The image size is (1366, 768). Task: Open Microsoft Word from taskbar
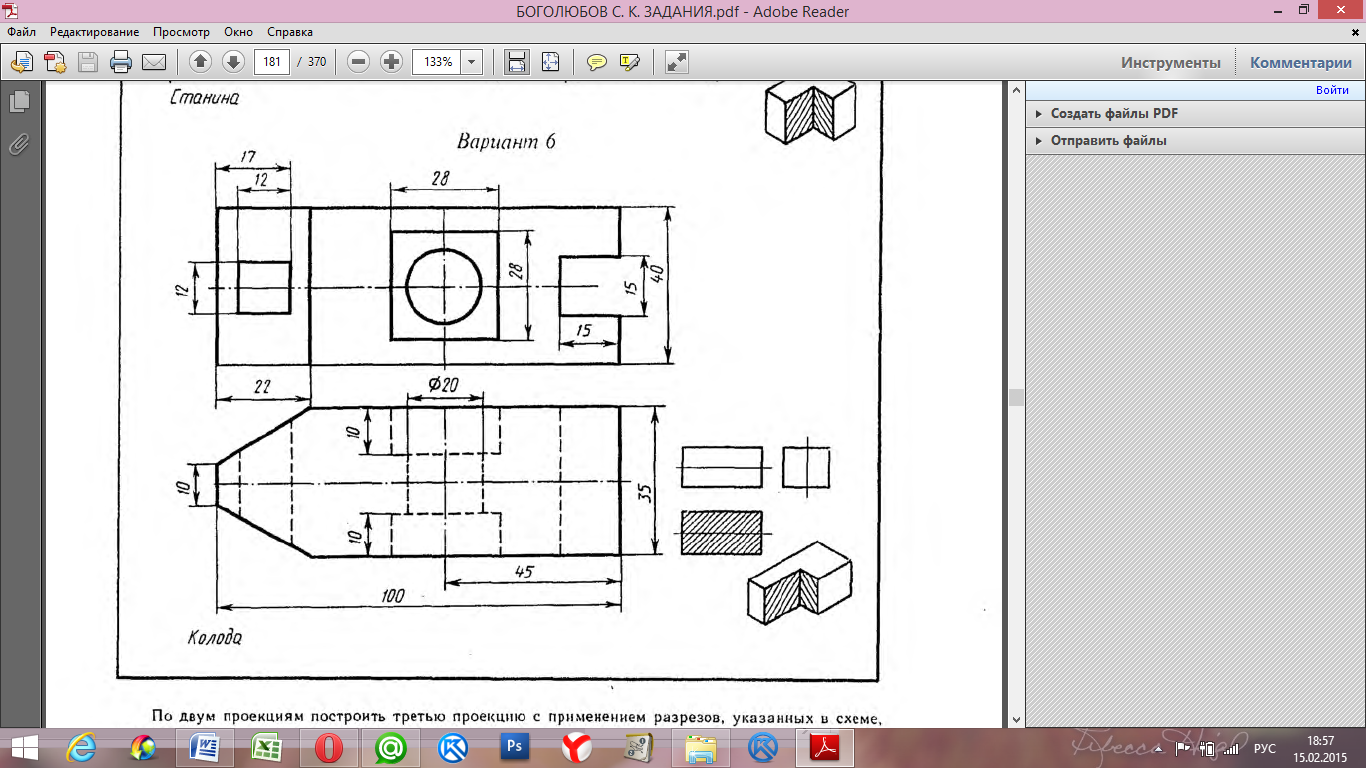click(205, 748)
